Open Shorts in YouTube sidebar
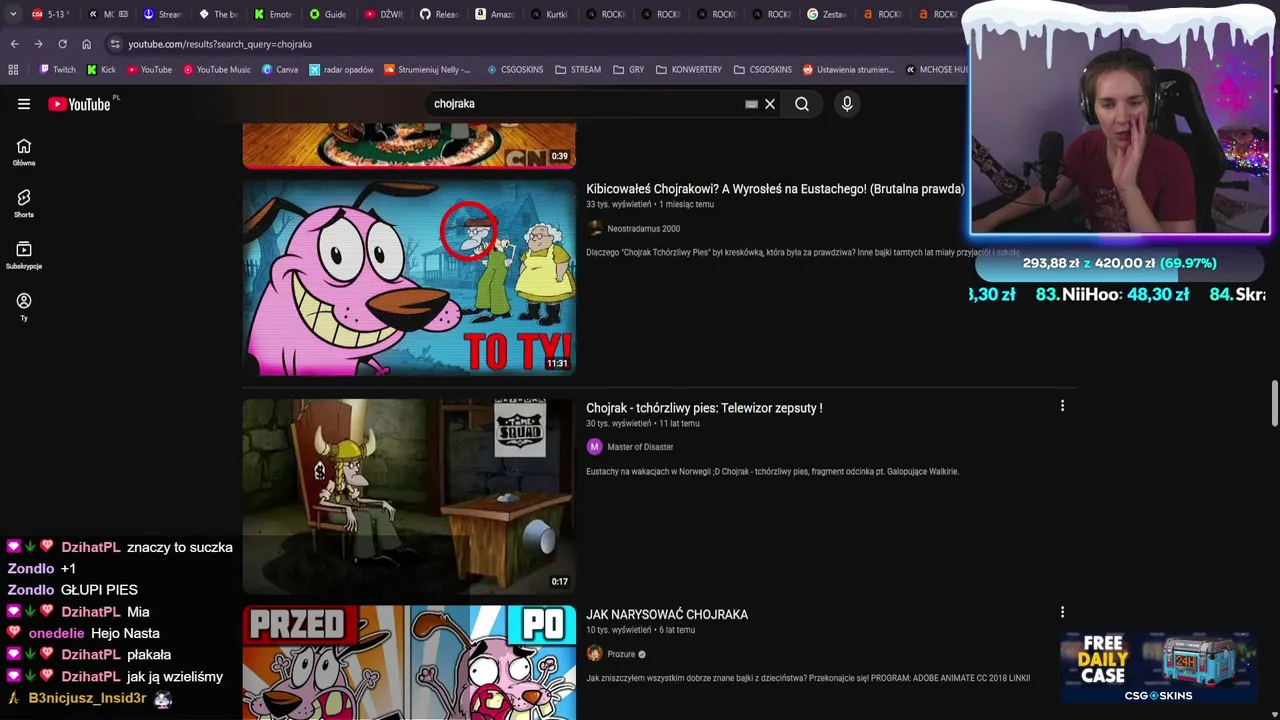The image size is (1280, 720). point(24,203)
